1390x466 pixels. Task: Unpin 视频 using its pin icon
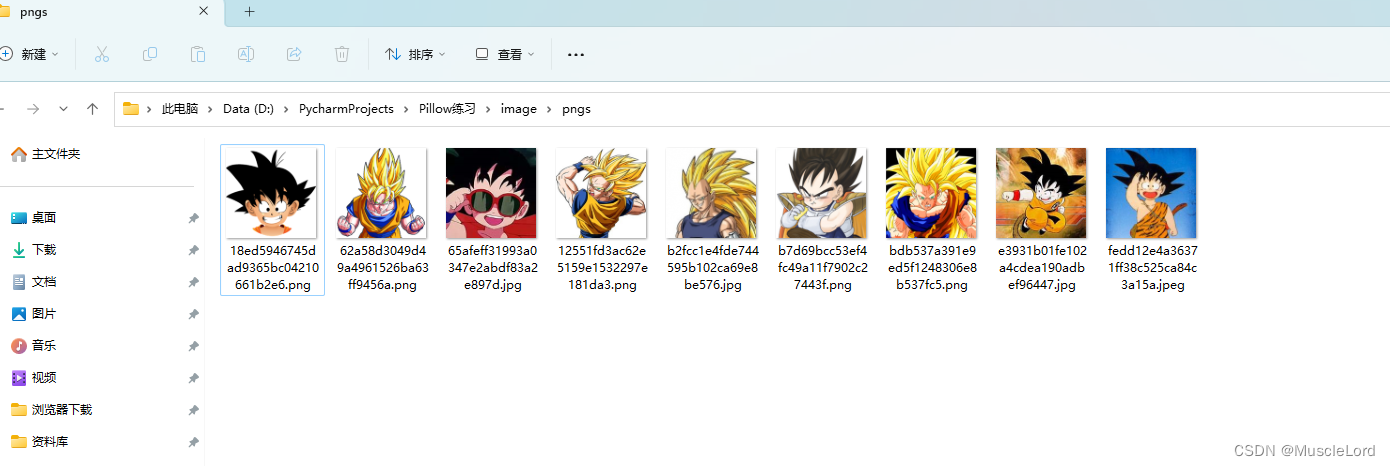tap(193, 378)
